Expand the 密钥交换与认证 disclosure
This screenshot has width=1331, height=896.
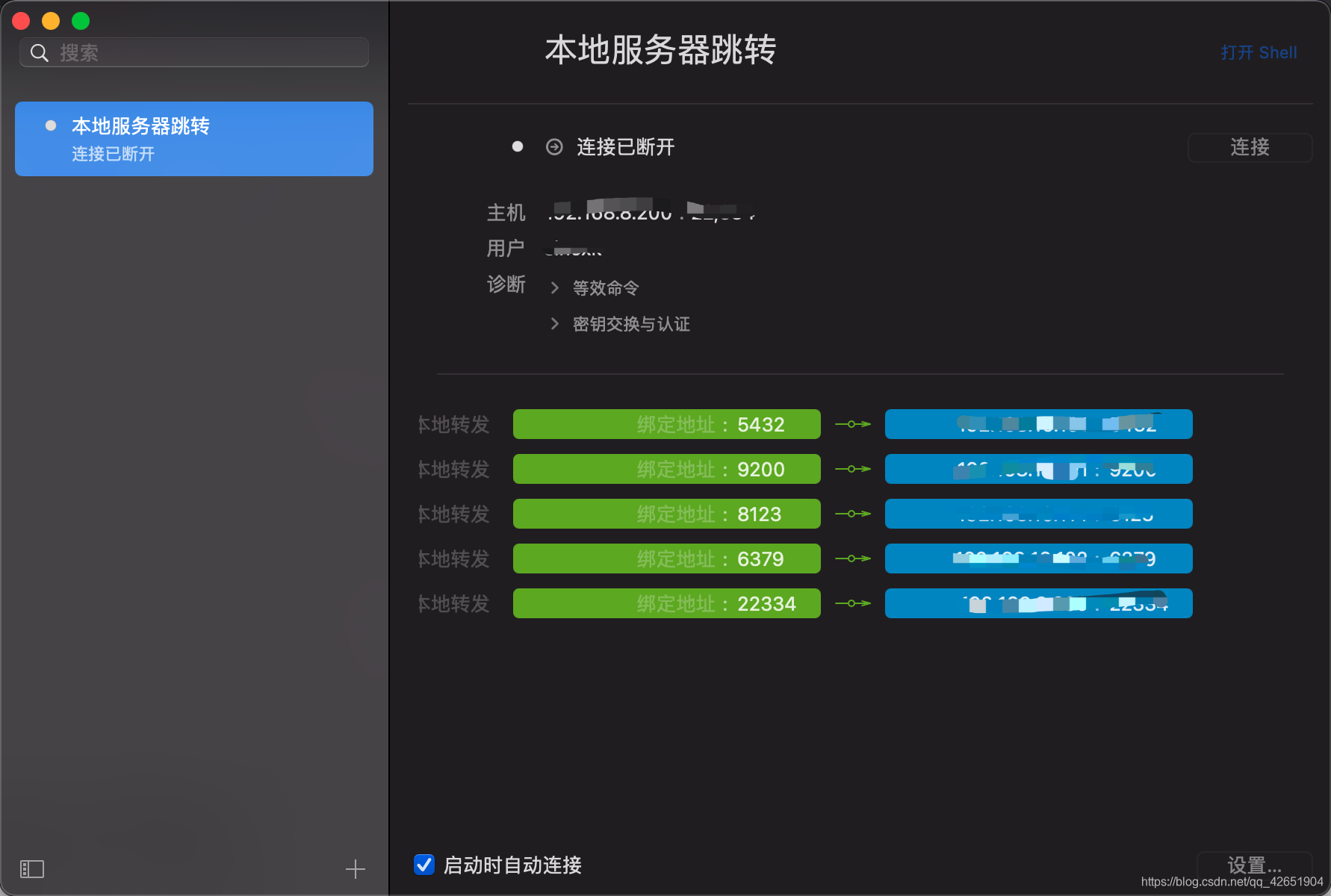554,324
